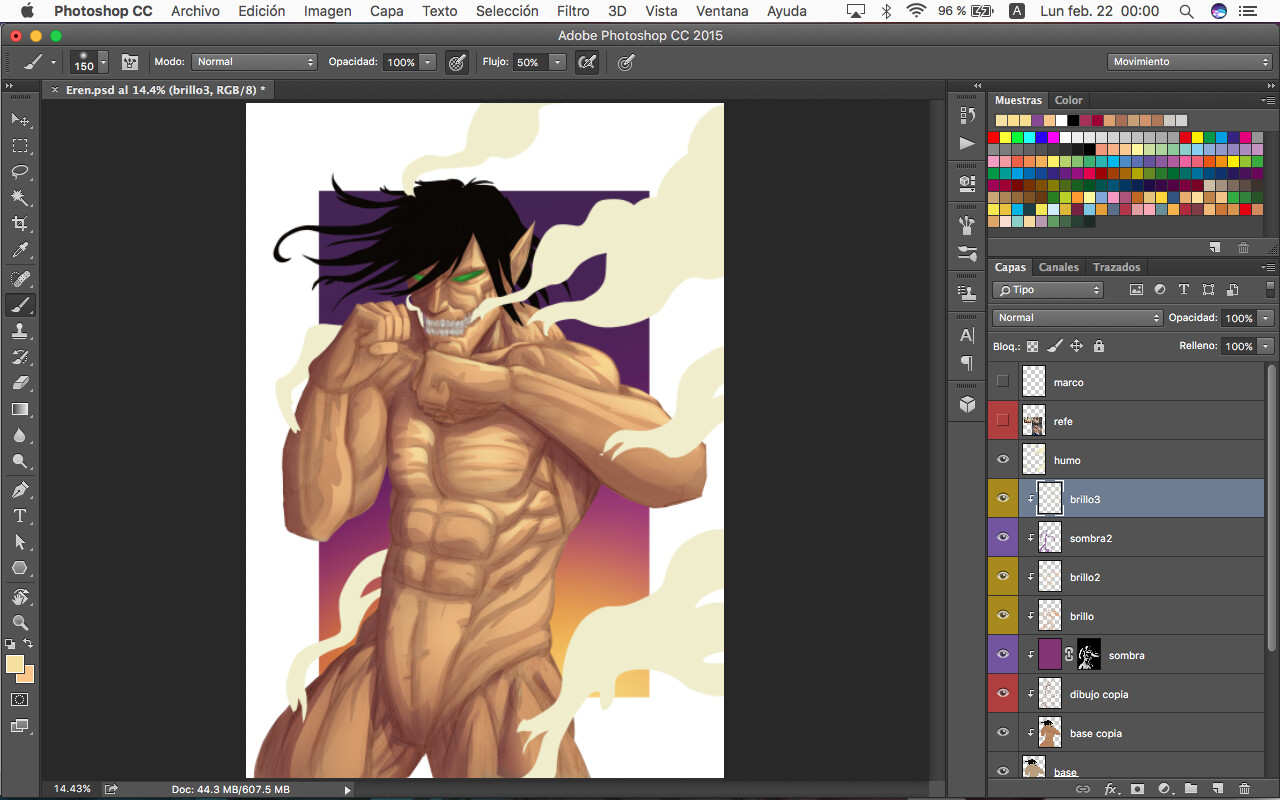Select the Hand tool
Image resolution: width=1280 pixels, height=800 pixels.
20,597
